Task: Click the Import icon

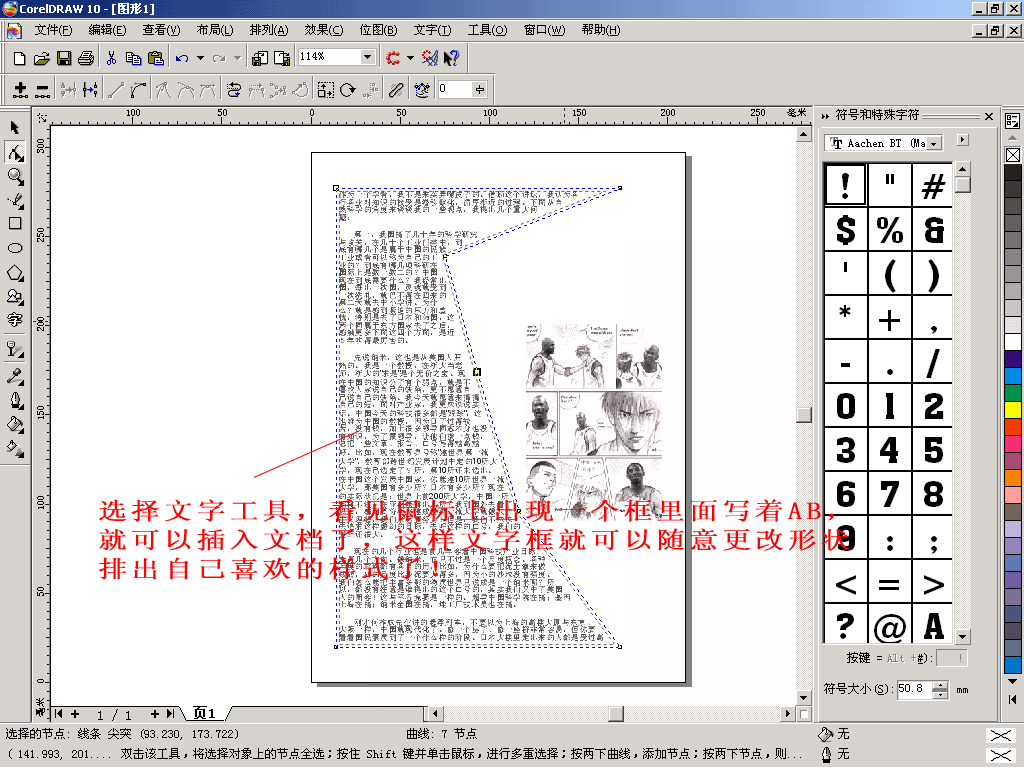Action: tap(260, 58)
